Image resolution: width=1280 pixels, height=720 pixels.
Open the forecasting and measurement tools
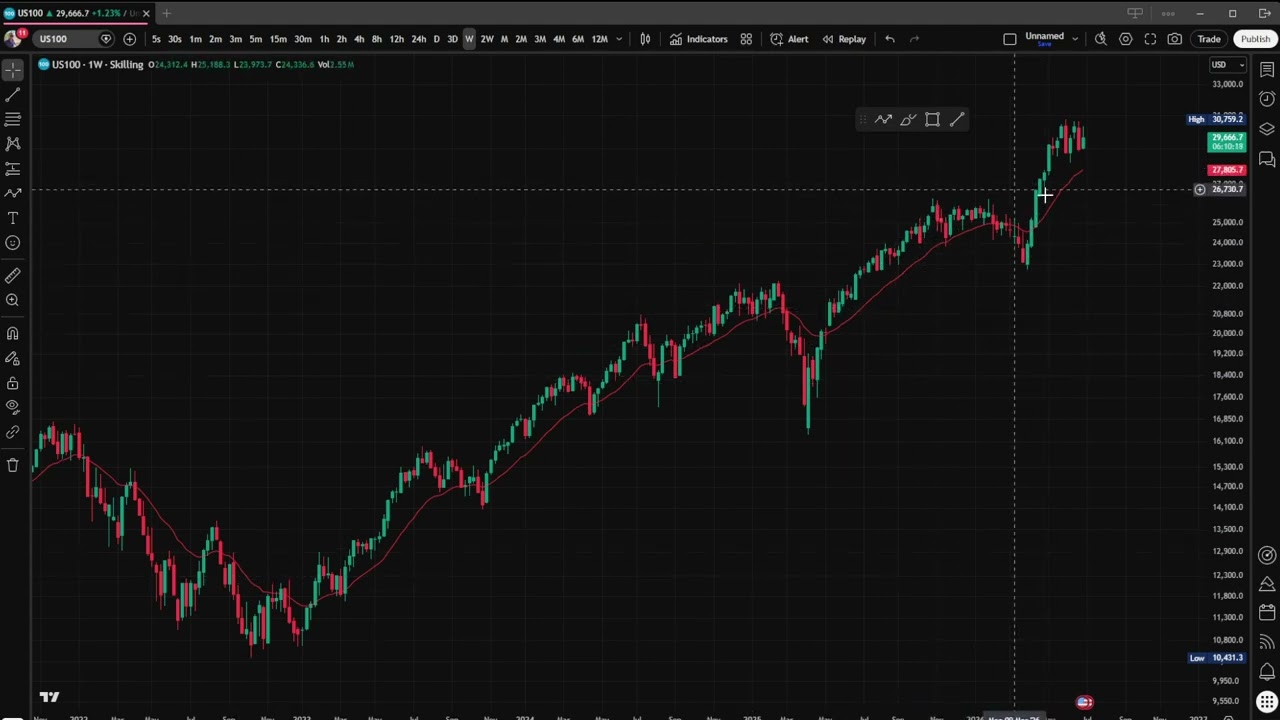13,169
